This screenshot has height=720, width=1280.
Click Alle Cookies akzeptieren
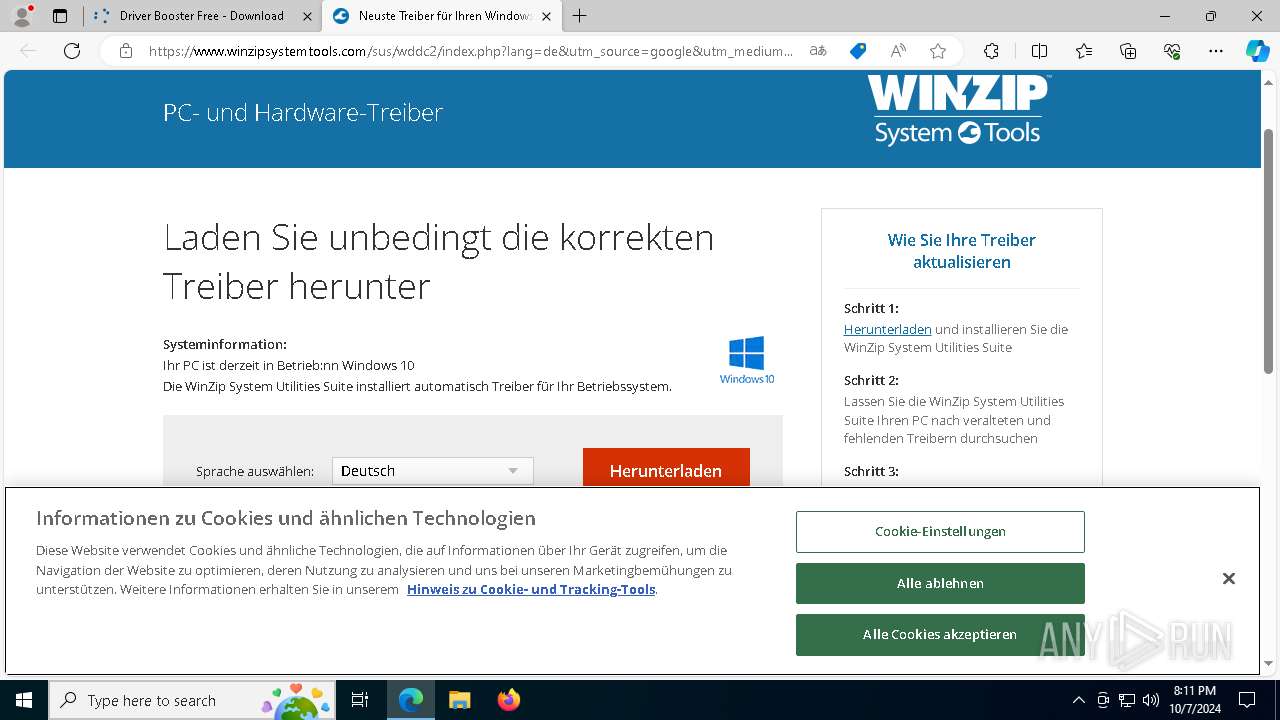tap(940, 634)
